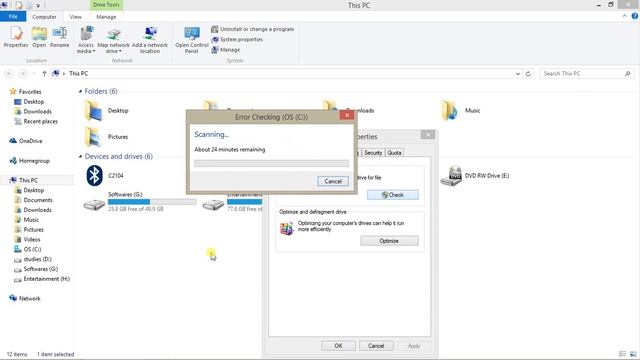The width and height of the screenshot is (640, 360).
Task: Collapse the ribbon with chevron
Action: click(x=624, y=16)
